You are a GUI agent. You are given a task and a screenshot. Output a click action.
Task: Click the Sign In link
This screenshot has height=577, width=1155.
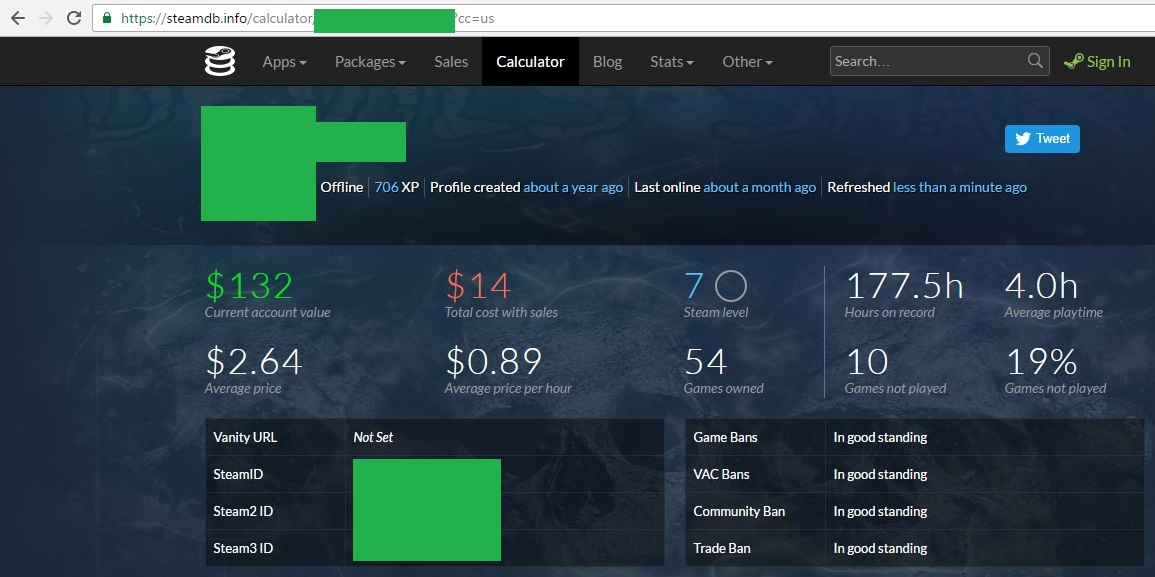click(x=1106, y=61)
